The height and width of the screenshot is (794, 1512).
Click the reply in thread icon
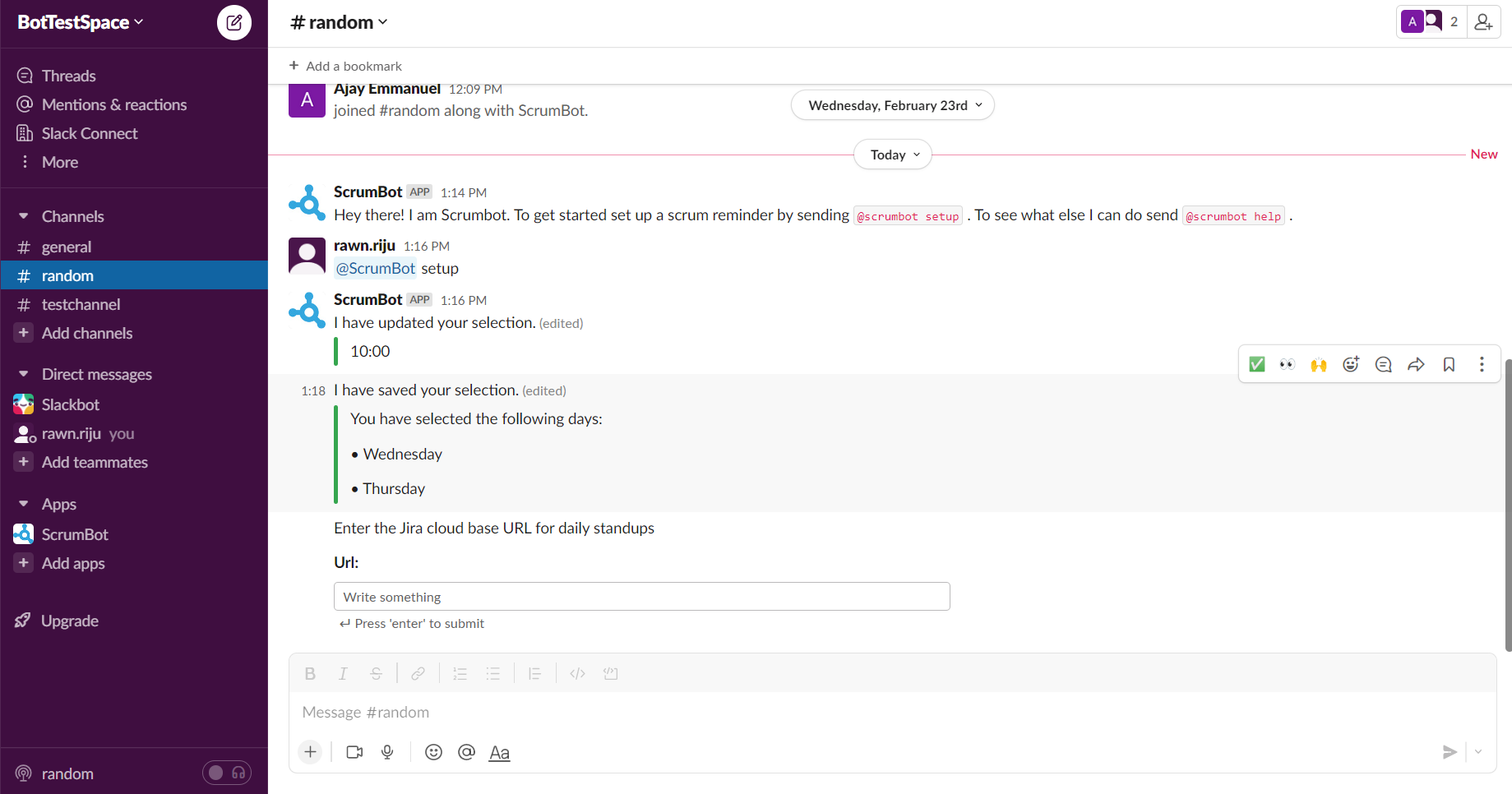(1384, 364)
